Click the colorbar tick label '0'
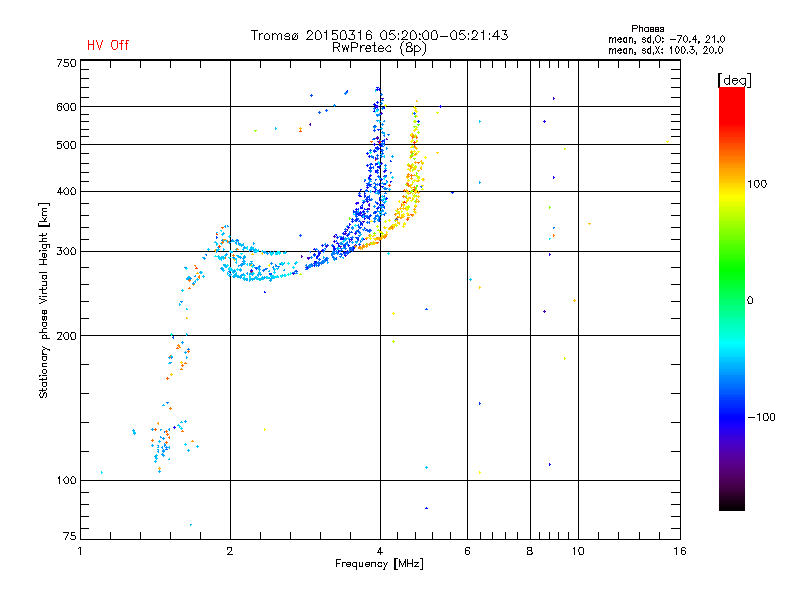Screen dimensions: 800x600 [750, 301]
